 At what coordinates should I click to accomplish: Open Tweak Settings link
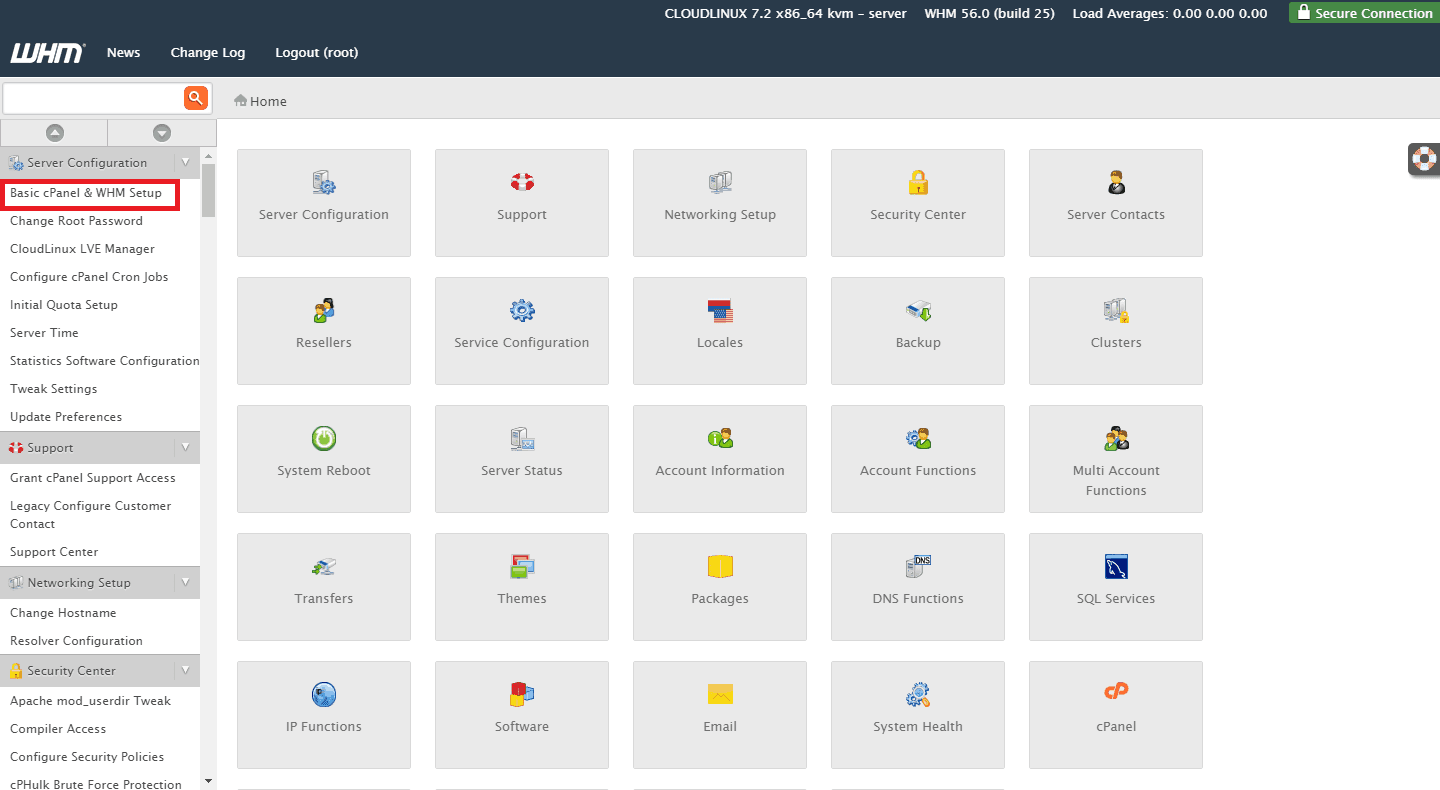[x=54, y=389]
